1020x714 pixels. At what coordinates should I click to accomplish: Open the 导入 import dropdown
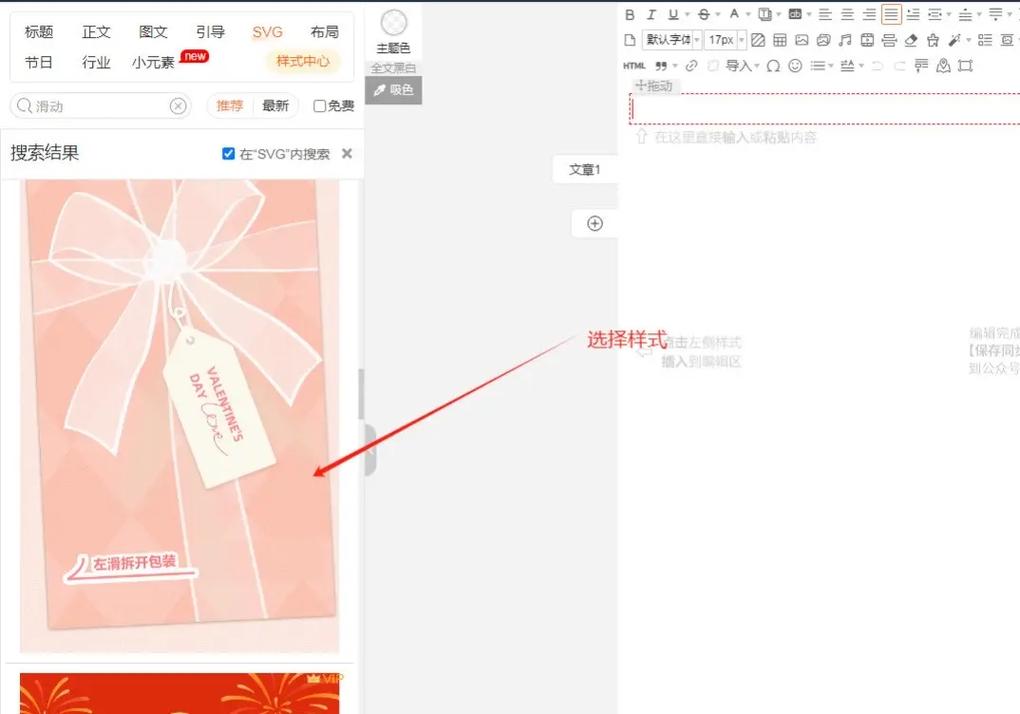pyautogui.click(x=740, y=65)
